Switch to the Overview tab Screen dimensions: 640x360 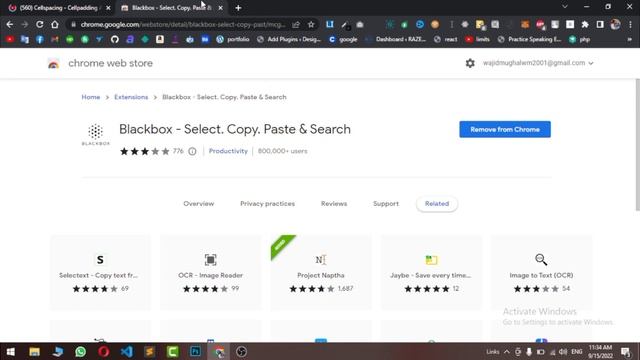tap(198, 204)
